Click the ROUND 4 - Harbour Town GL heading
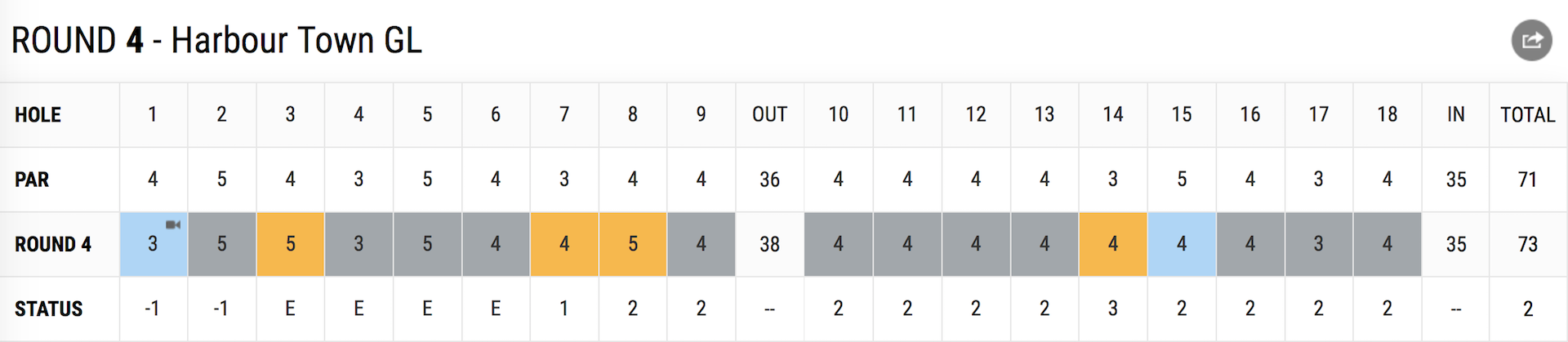Image resolution: width=1568 pixels, height=342 pixels. [x=216, y=40]
